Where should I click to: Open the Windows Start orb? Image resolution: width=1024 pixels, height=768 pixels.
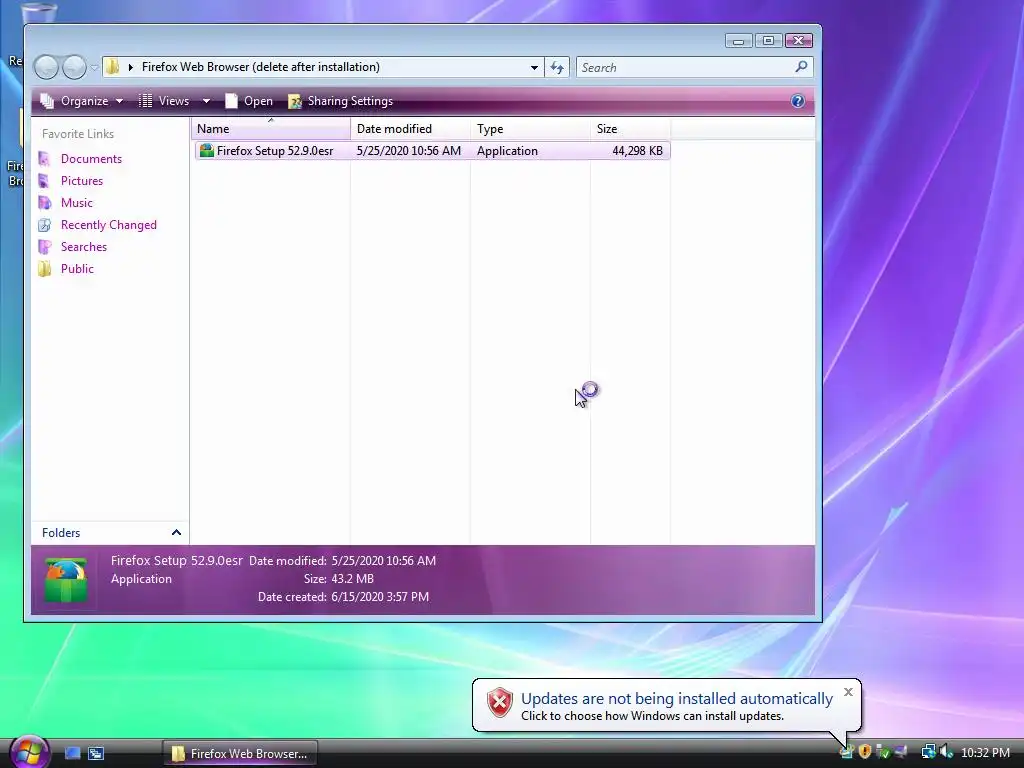pyautogui.click(x=29, y=752)
